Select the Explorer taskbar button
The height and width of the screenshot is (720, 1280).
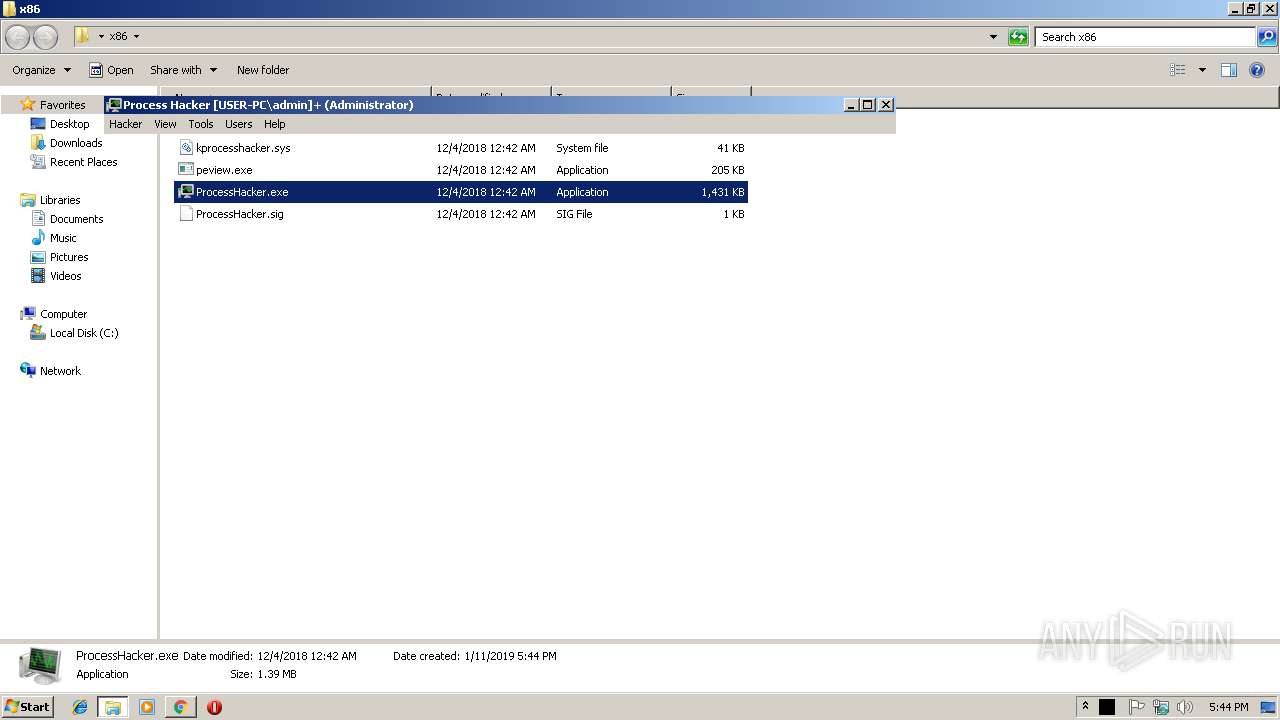(x=113, y=707)
